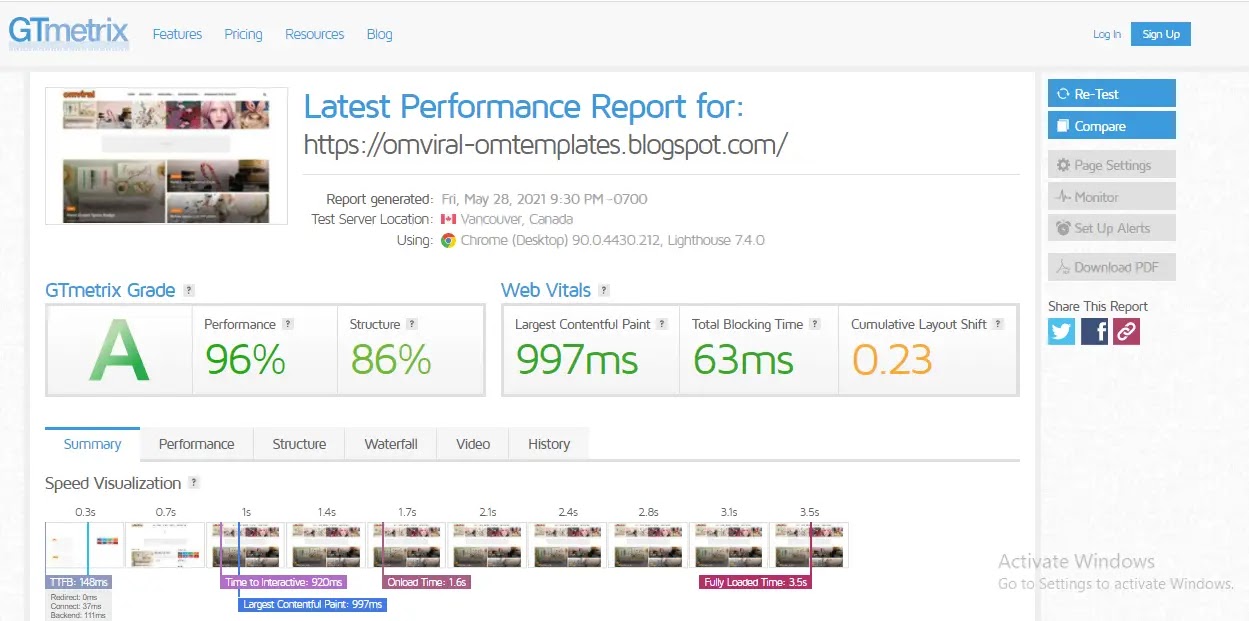
Task: Click Onload Time: 1.6s marker
Action: (x=427, y=582)
